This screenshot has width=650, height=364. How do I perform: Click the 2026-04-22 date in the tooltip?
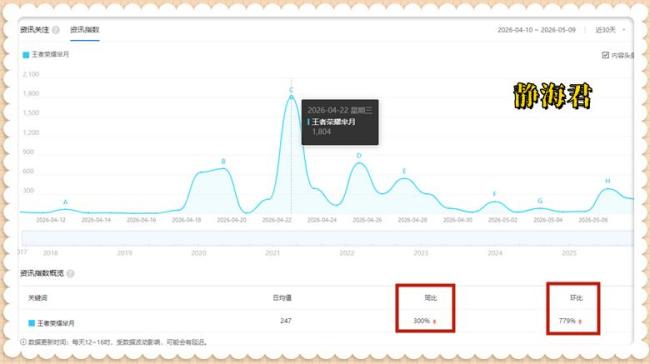coord(328,110)
